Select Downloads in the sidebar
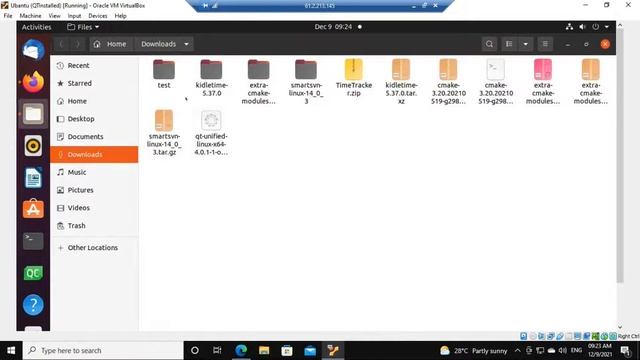 point(94,154)
